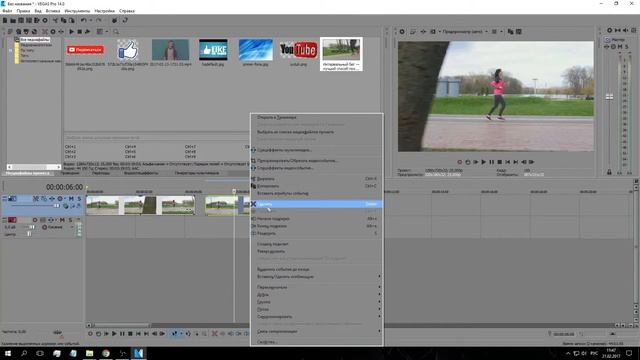The width and height of the screenshot is (640, 360).
Task: Click the Copy icon in main toolbar
Action: [x=63, y=20]
